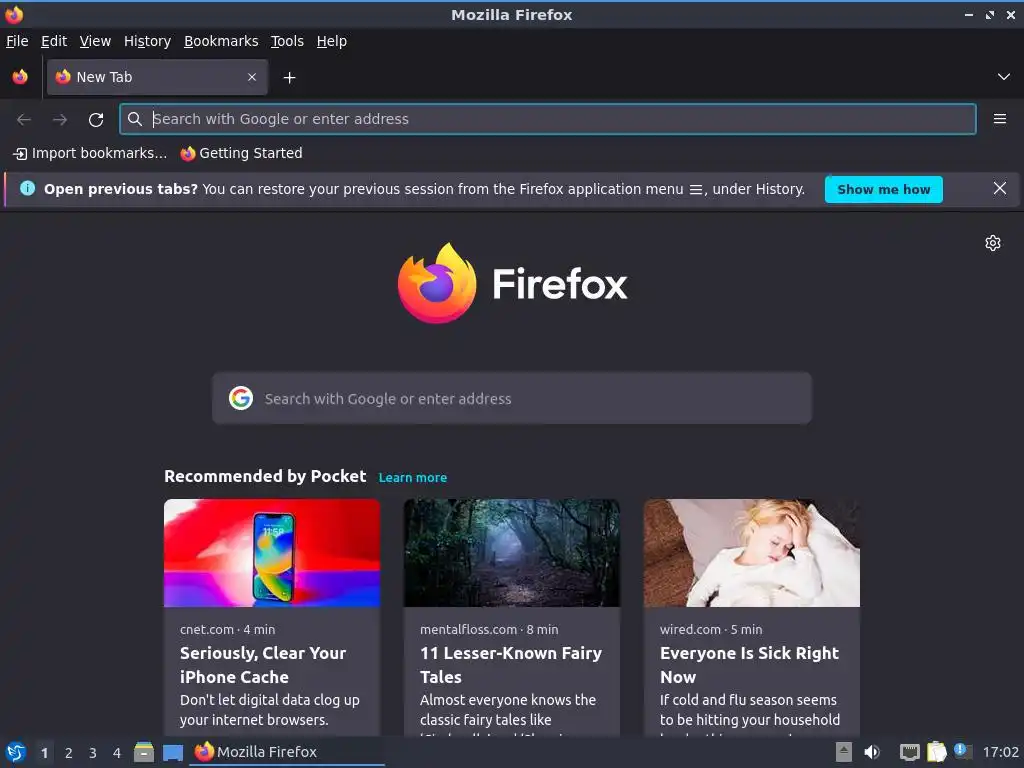The height and width of the screenshot is (768, 1024).
Task: Open the sick child article thumbnail
Action: (752, 553)
